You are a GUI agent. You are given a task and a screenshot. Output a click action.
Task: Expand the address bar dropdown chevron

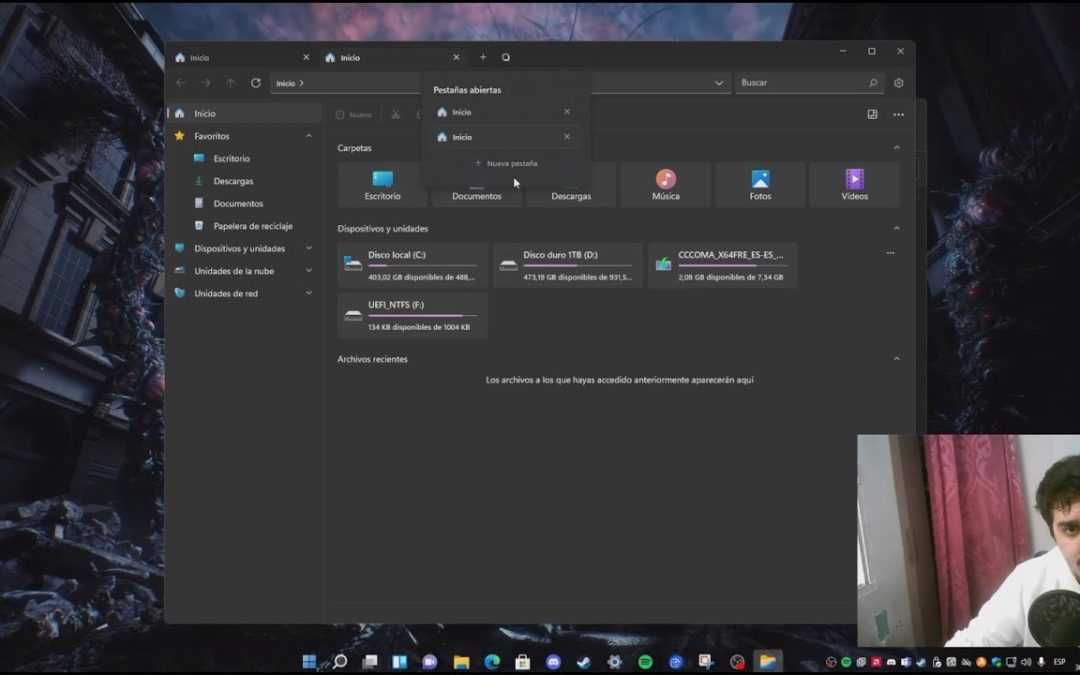(x=718, y=83)
